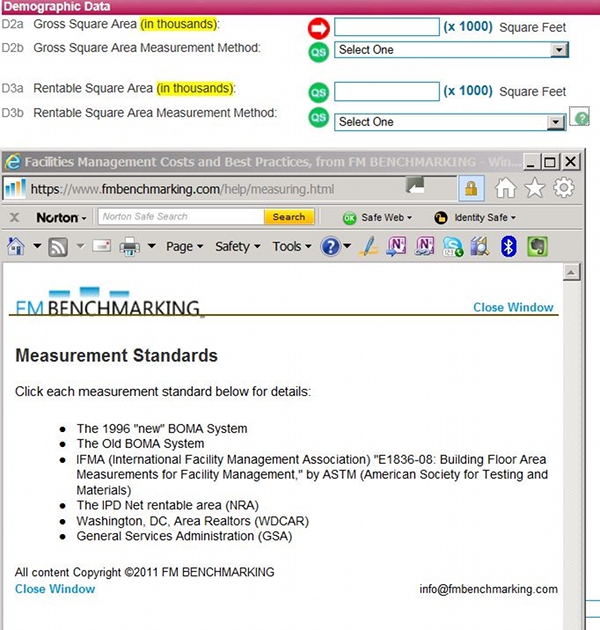Click the Norton Safe Search field

click(x=181, y=217)
